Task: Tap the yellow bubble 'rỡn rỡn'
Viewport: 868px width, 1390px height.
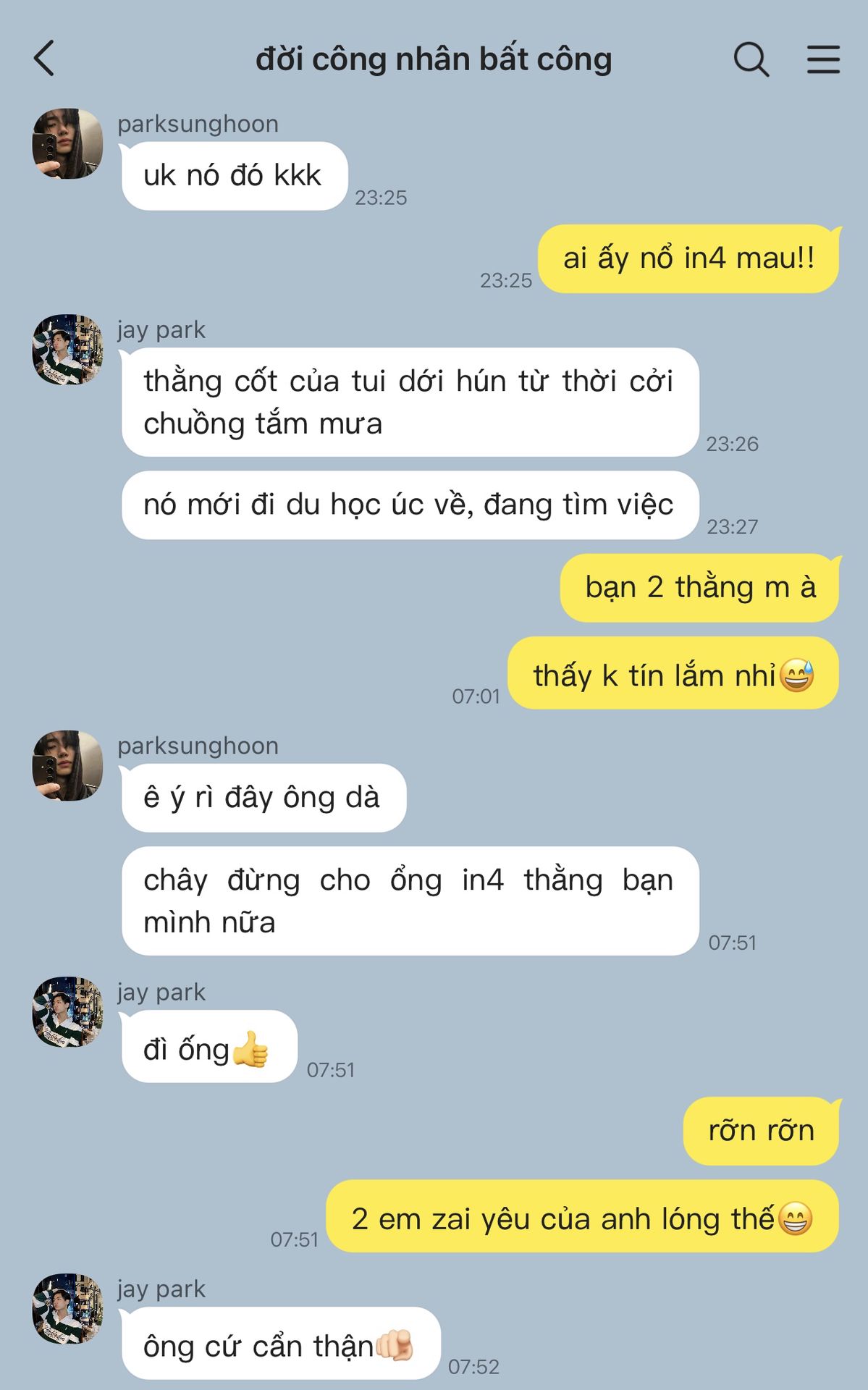Action: coord(762,1131)
